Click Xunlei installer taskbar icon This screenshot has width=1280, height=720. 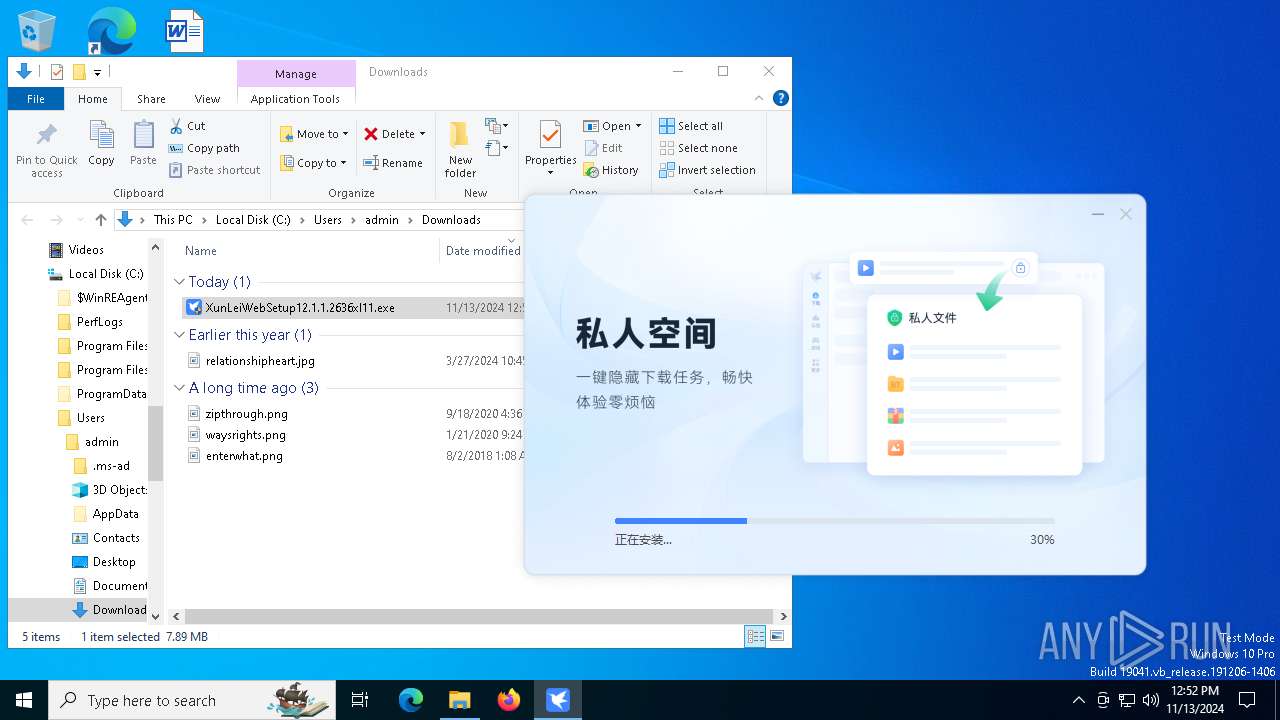pos(558,700)
